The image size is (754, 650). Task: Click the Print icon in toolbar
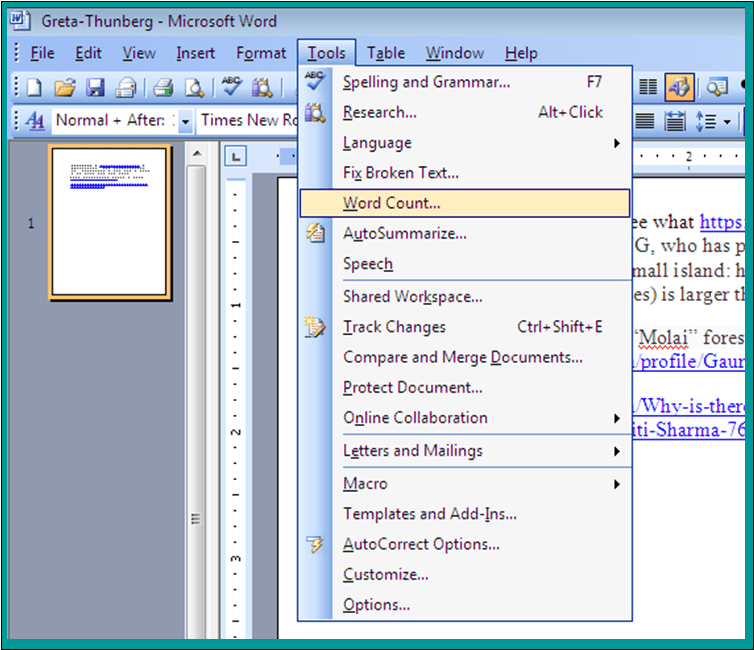[163, 88]
